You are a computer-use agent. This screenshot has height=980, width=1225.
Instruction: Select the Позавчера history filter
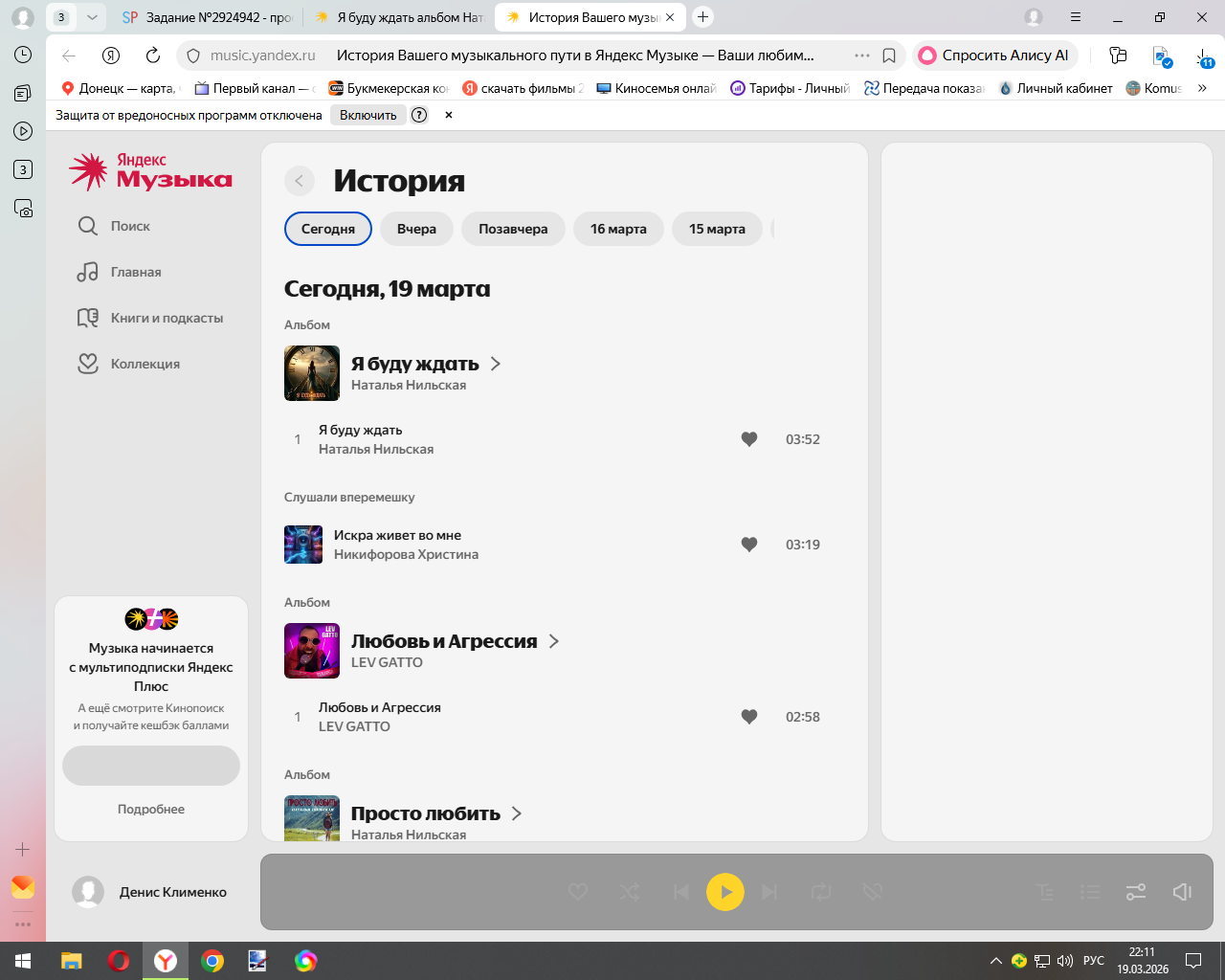click(513, 229)
